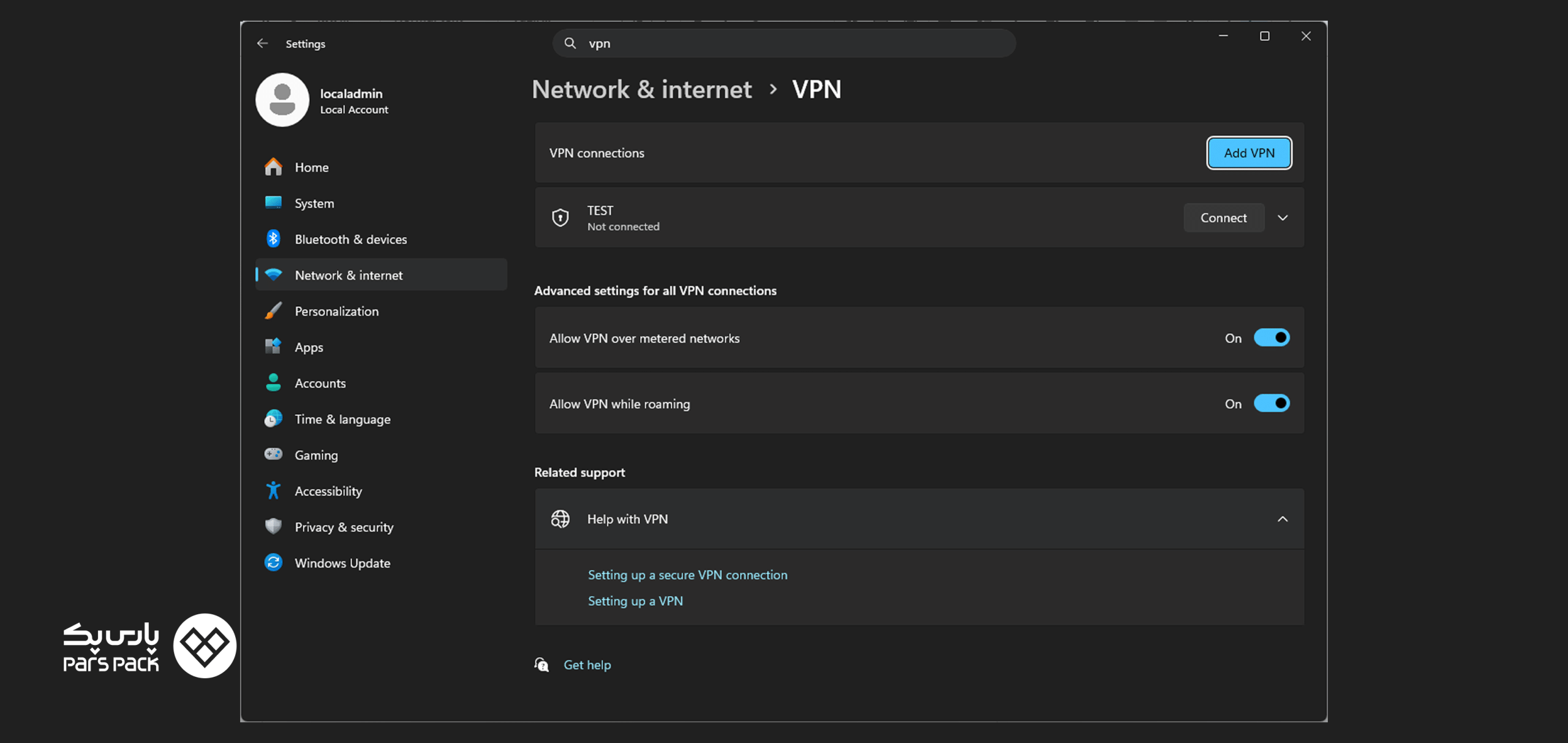This screenshot has height=743, width=1568.
Task: Click the Windows Update sync icon
Action: click(273, 562)
